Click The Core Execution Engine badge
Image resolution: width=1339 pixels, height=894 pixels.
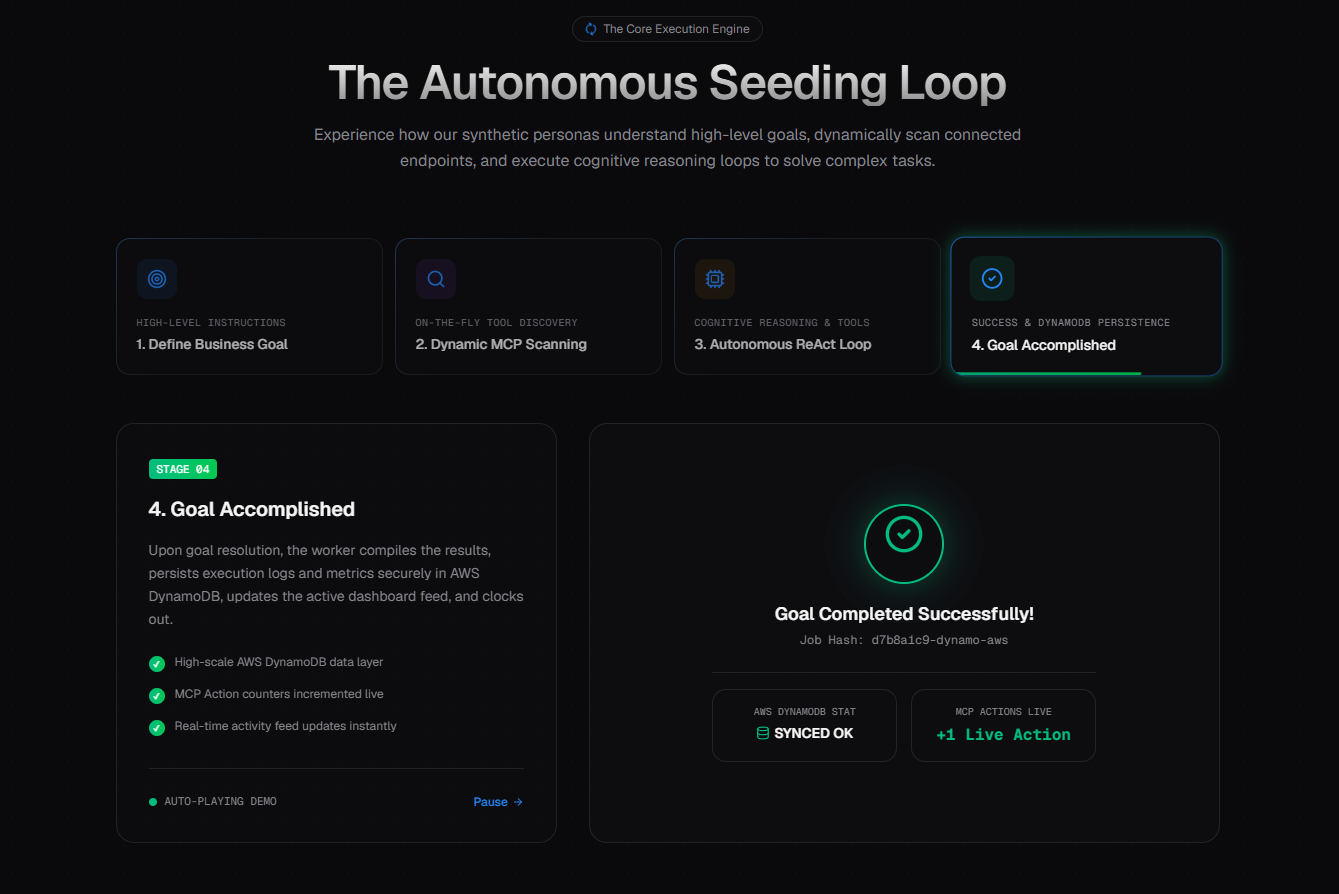667,29
